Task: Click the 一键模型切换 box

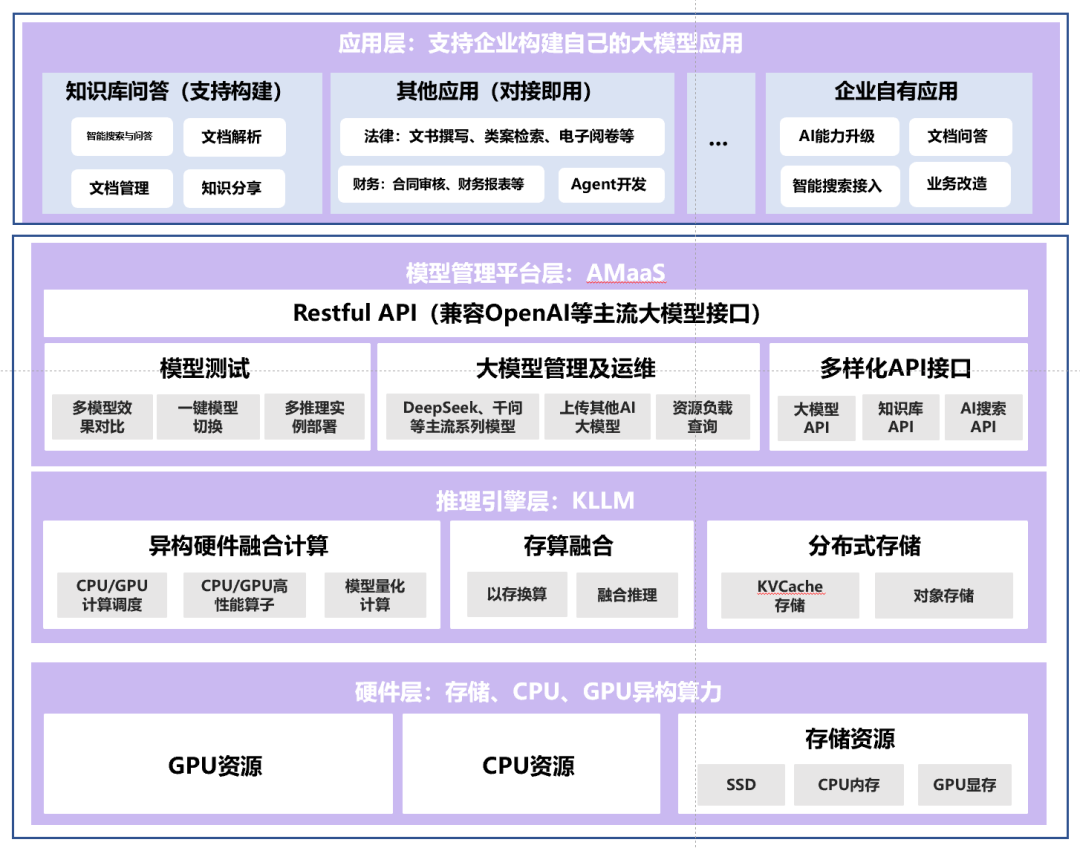Action: point(208,417)
